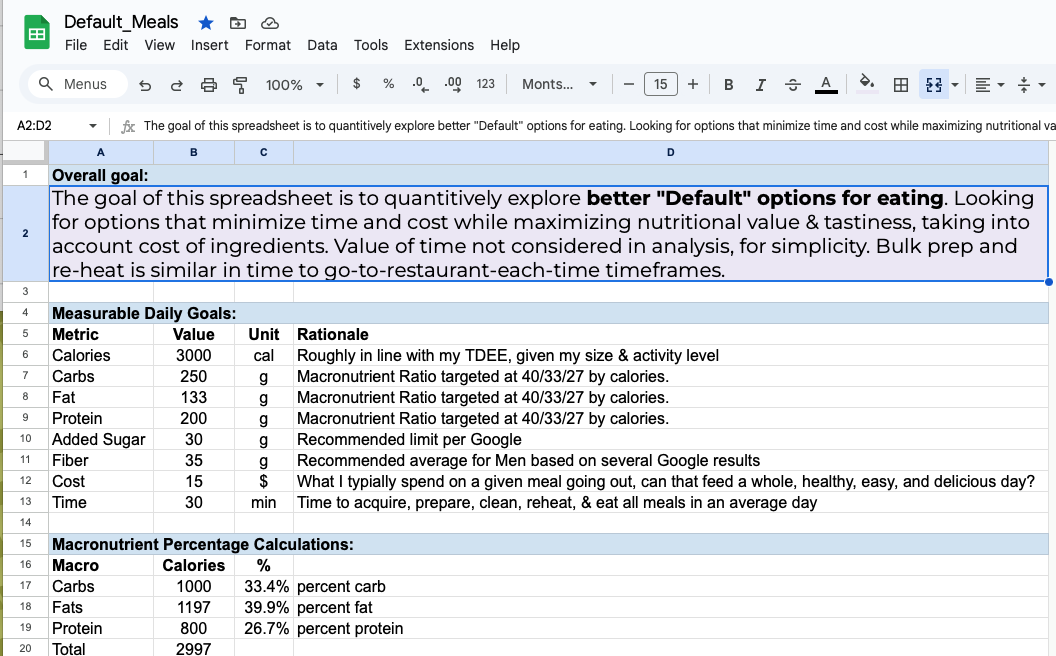Unstar the Default_Meals document

tap(205, 22)
